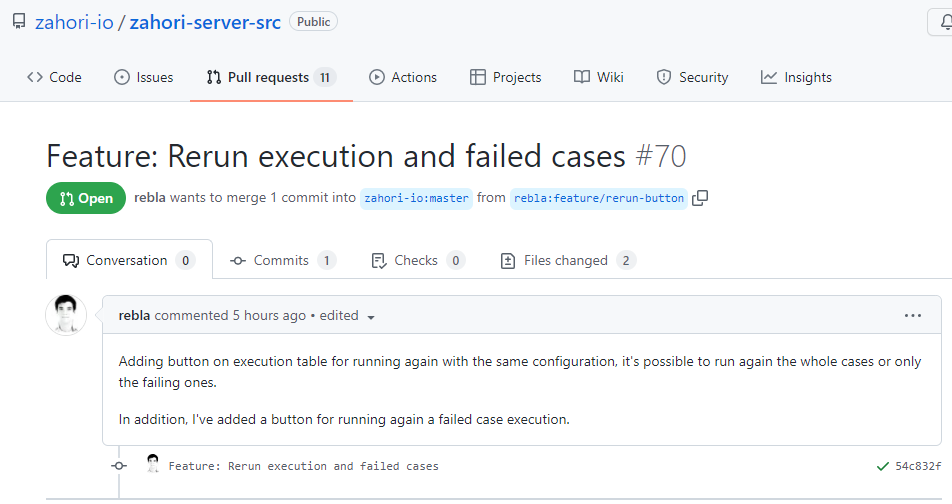Image resolution: width=952 pixels, height=504 pixels.
Task: Open the zahori-io organization link
Action: point(74,22)
